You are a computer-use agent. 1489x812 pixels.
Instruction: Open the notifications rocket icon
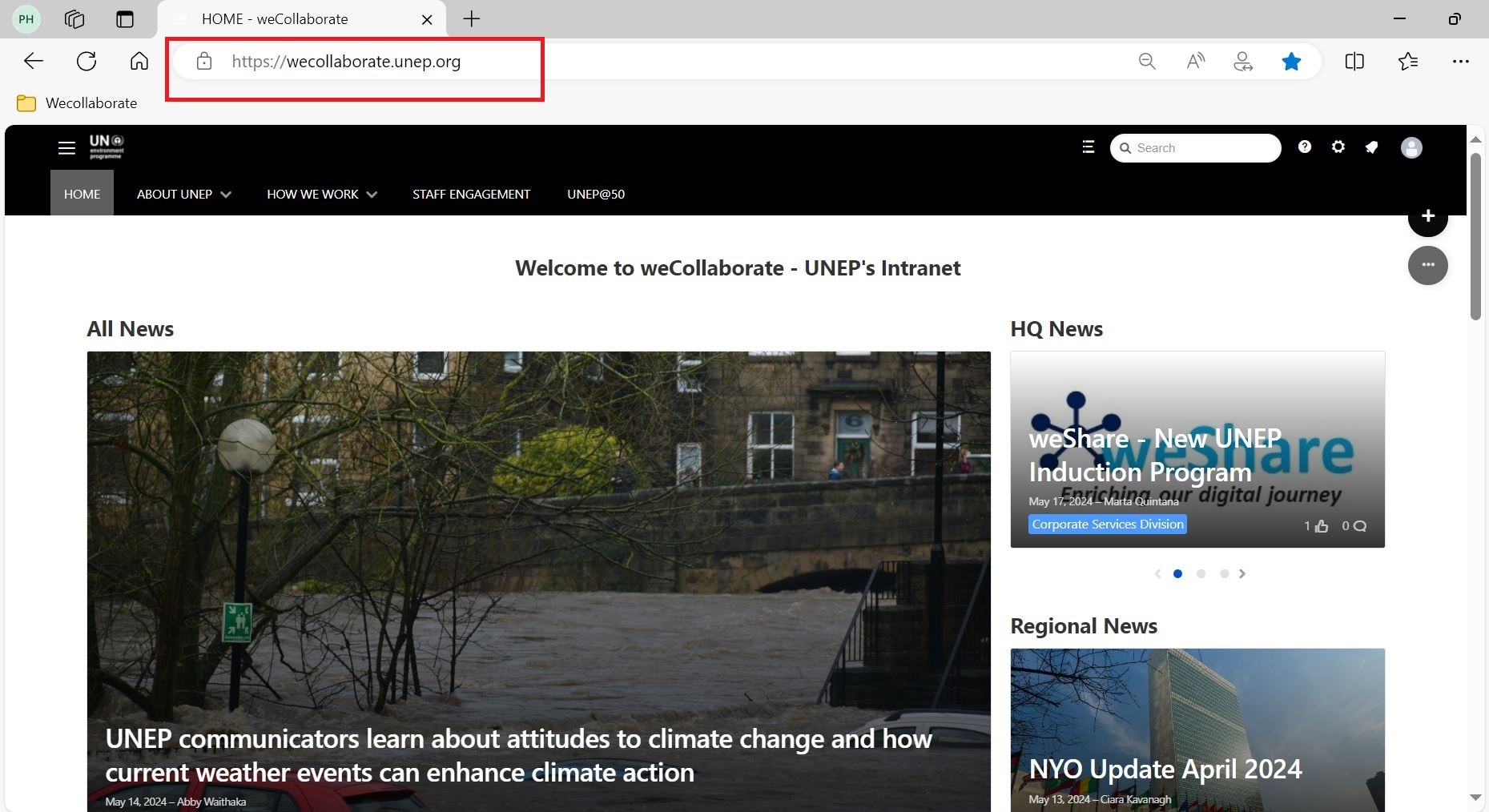(1372, 147)
